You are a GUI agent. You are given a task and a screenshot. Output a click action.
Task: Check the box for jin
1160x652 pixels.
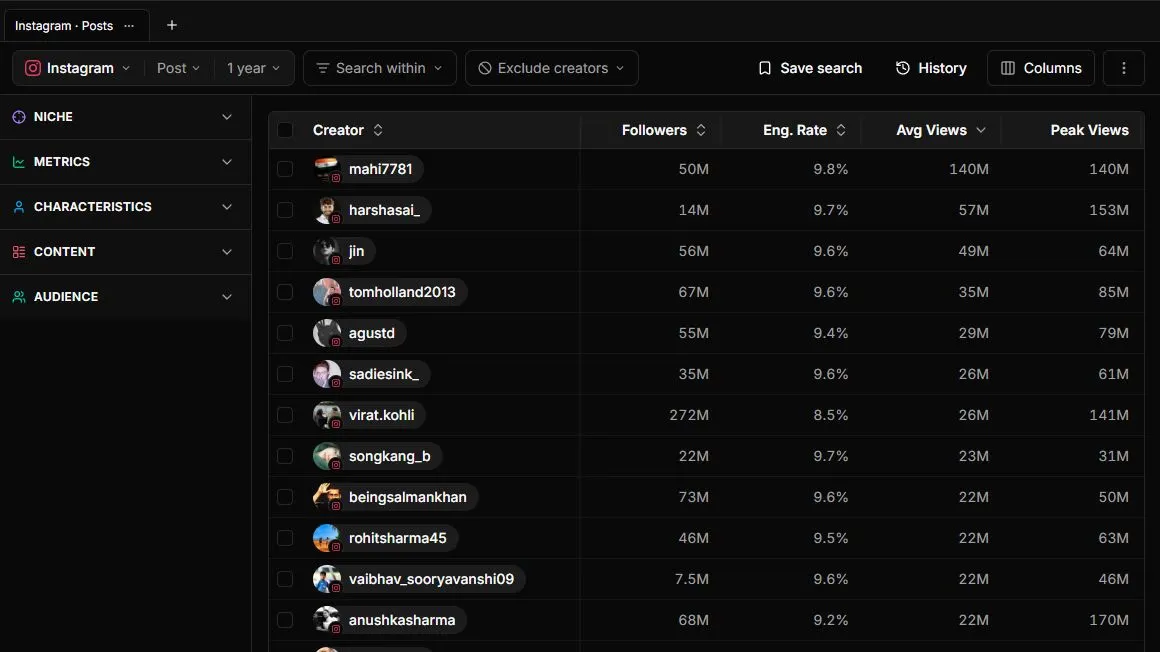coord(285,251)
